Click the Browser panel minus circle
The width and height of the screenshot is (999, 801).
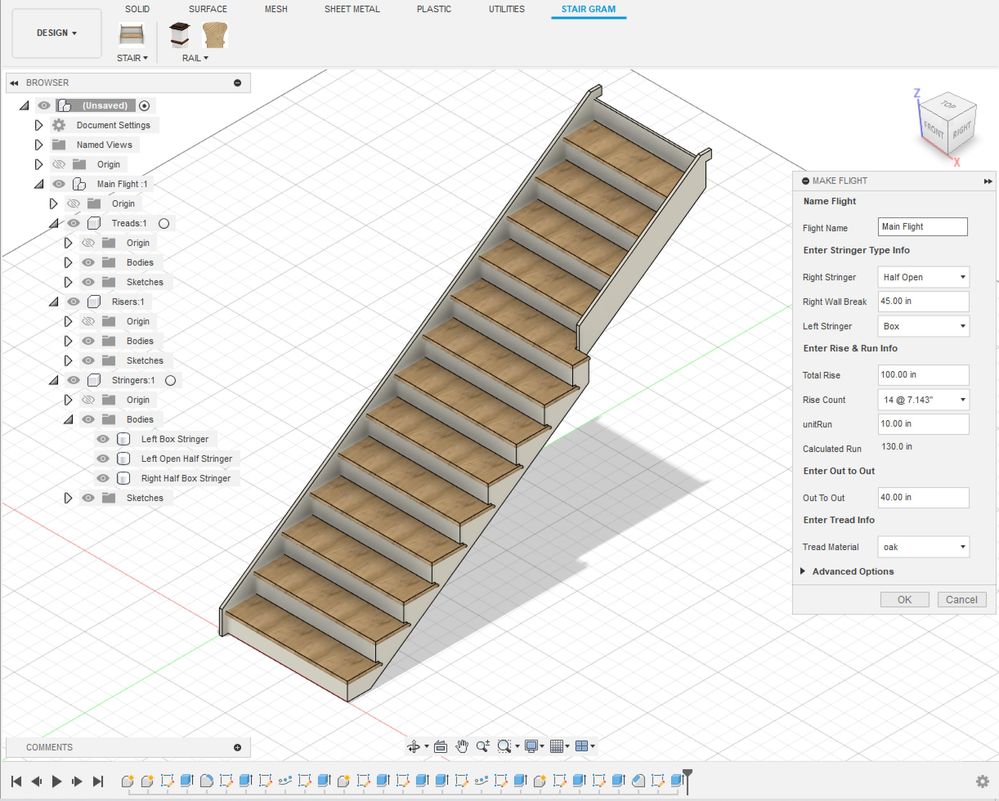point(238,83)
